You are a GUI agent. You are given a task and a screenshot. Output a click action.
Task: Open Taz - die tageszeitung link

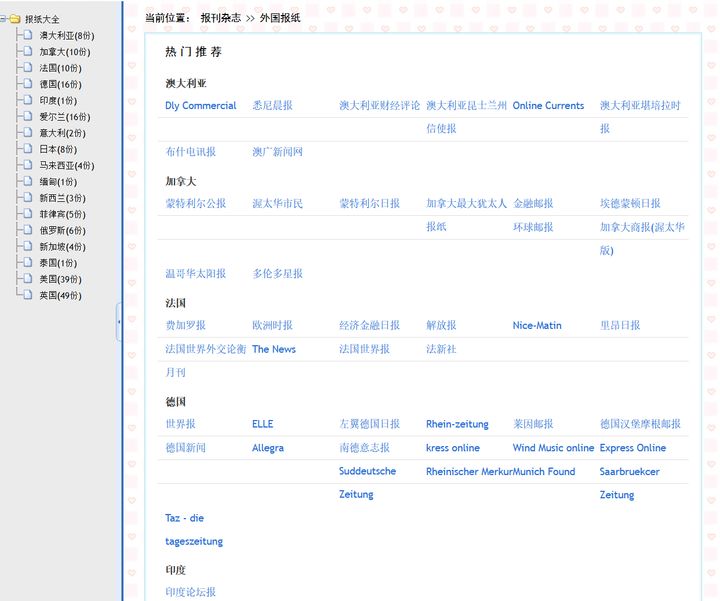pos(194,529)
